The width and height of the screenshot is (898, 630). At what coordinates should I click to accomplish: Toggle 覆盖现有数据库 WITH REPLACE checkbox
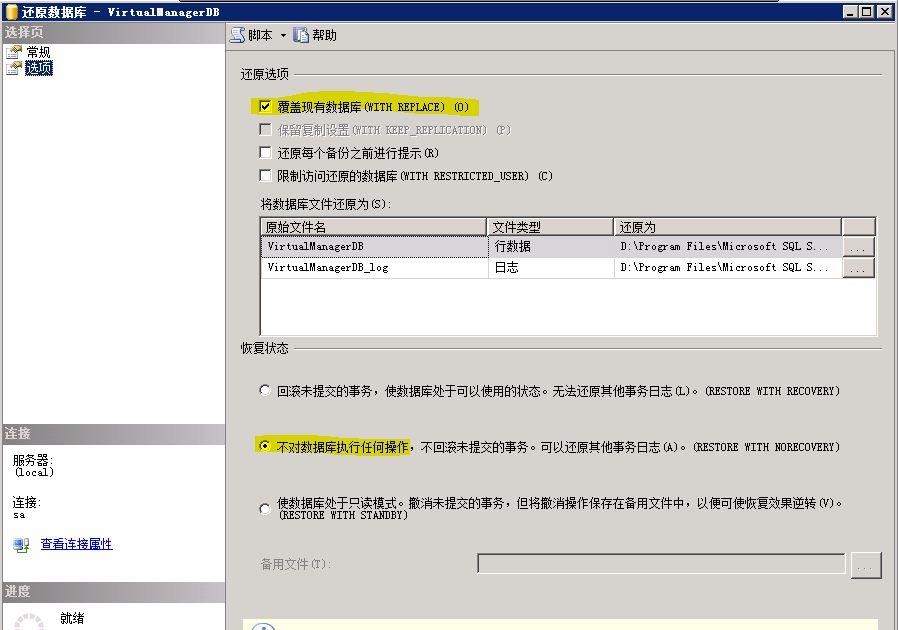265,106
